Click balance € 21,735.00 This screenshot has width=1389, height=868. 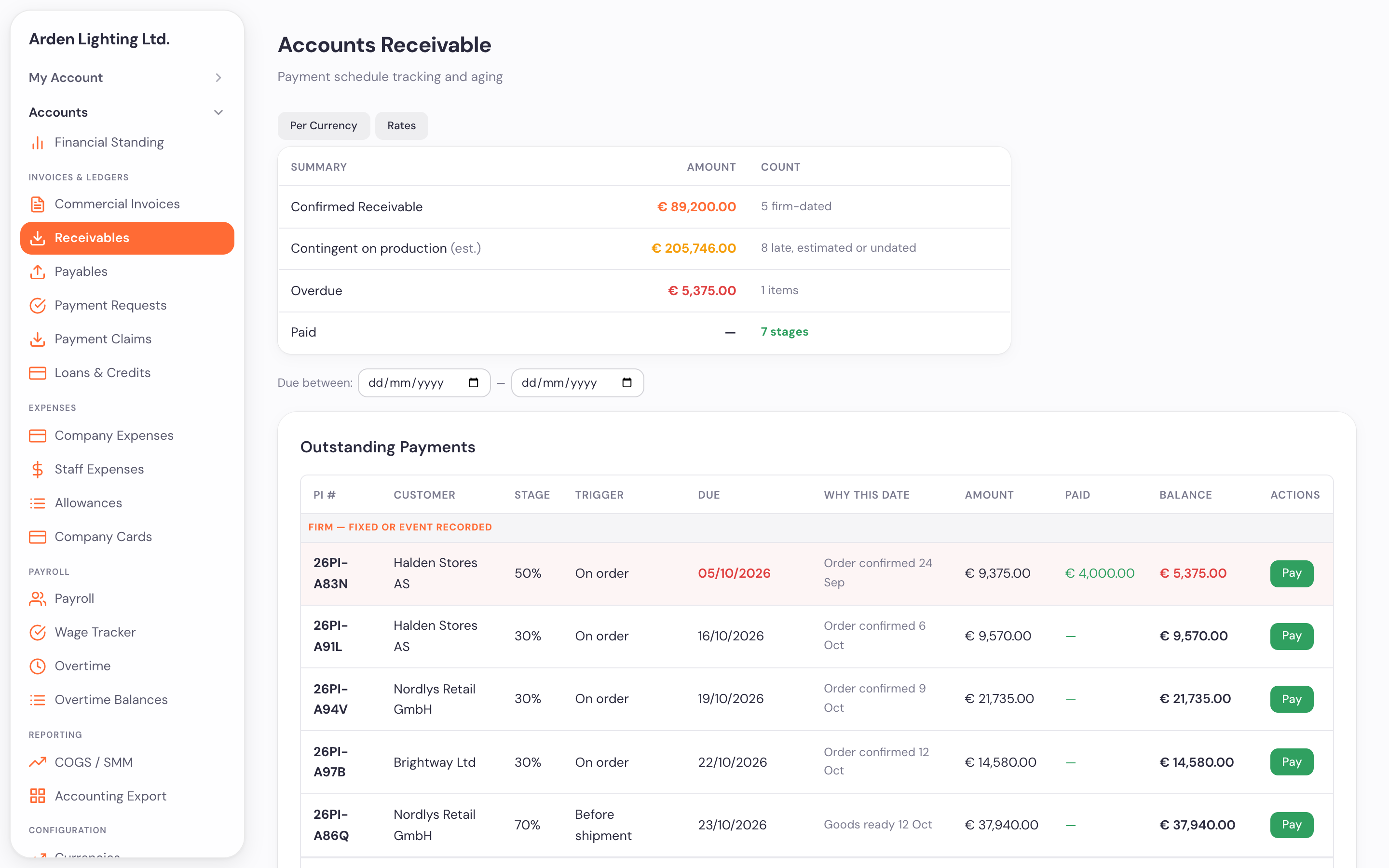(x=1195, y=699)
